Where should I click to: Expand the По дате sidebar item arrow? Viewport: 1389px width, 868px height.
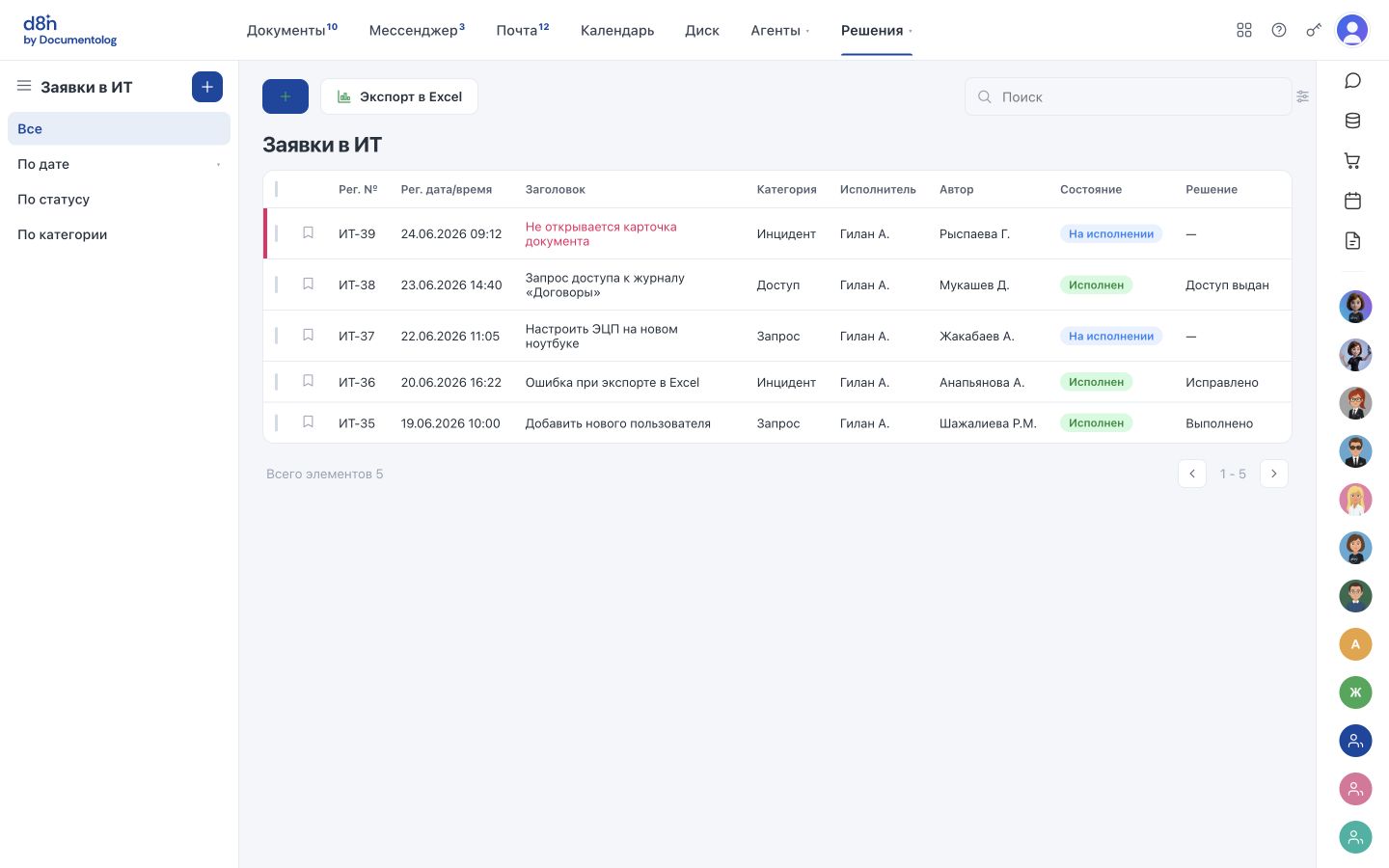click(219, 165)
